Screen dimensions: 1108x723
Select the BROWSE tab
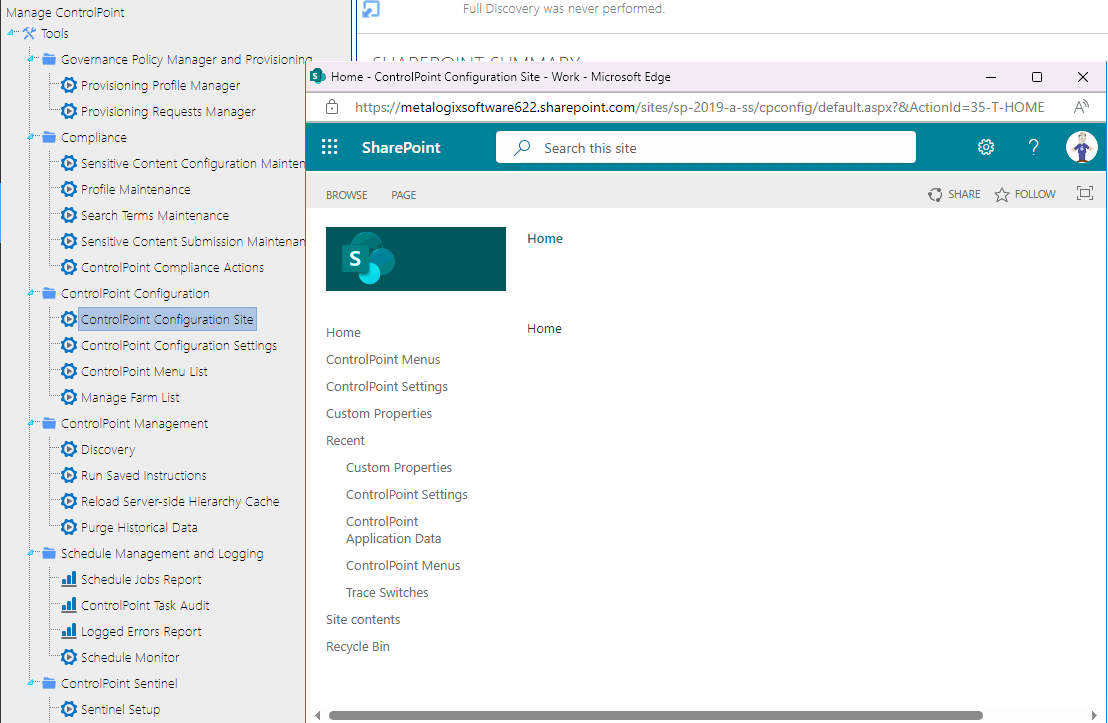click(x=346, y=195)
